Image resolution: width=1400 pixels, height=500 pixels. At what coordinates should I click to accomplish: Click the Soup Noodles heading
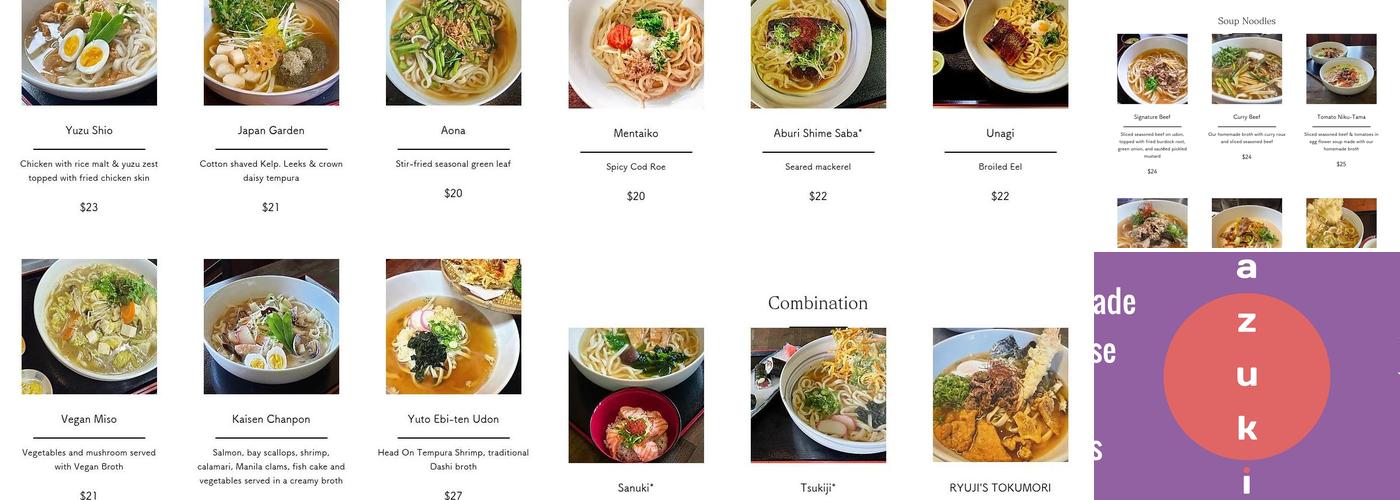pyautogui.click(x=1246, y=21)
